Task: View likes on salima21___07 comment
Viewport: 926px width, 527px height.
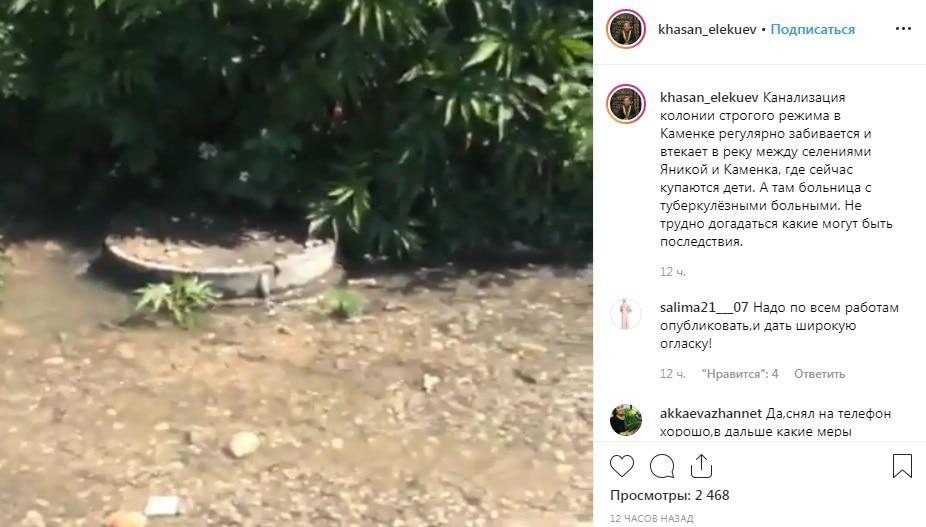Action: [740, 374]
